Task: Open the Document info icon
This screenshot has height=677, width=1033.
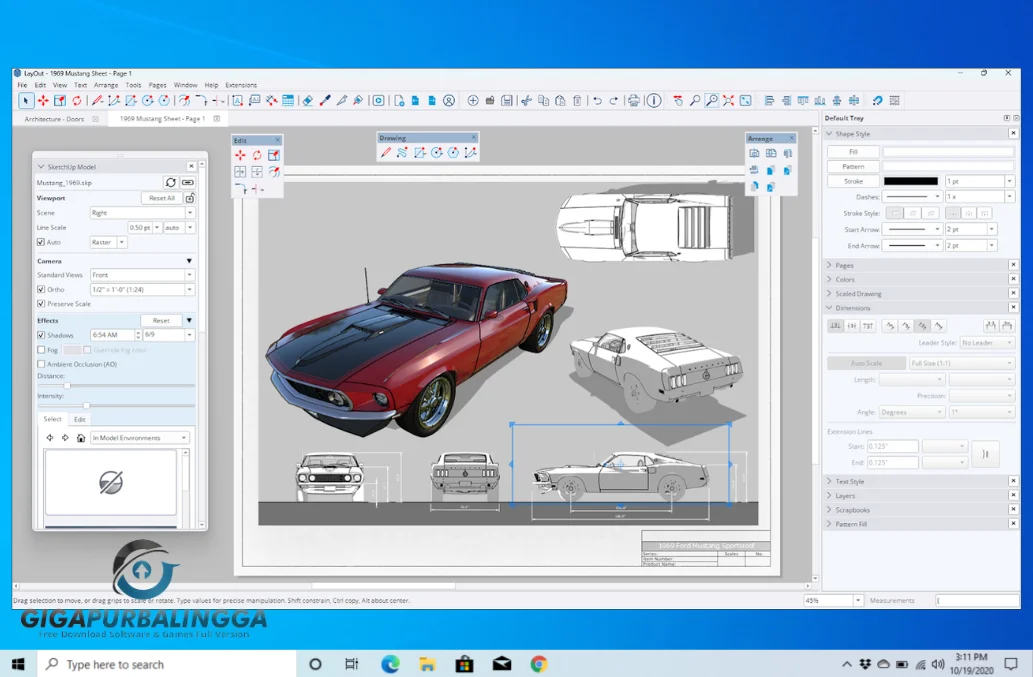Action: click(654, 101)
